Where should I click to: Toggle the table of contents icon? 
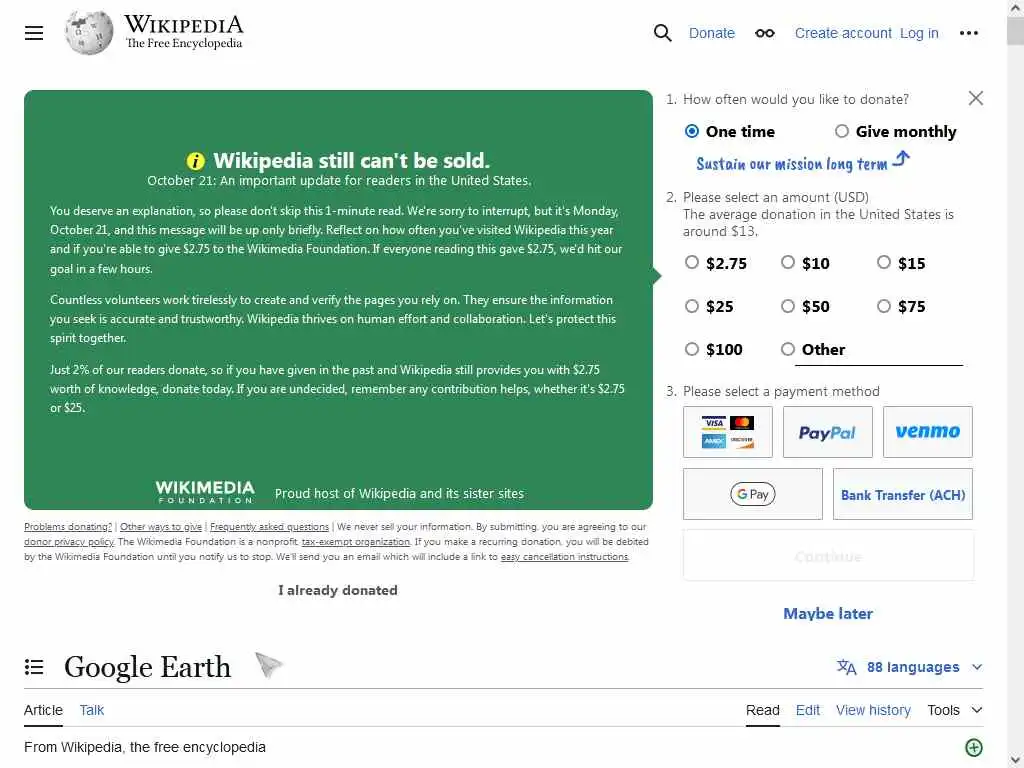(x=34, y=667)
